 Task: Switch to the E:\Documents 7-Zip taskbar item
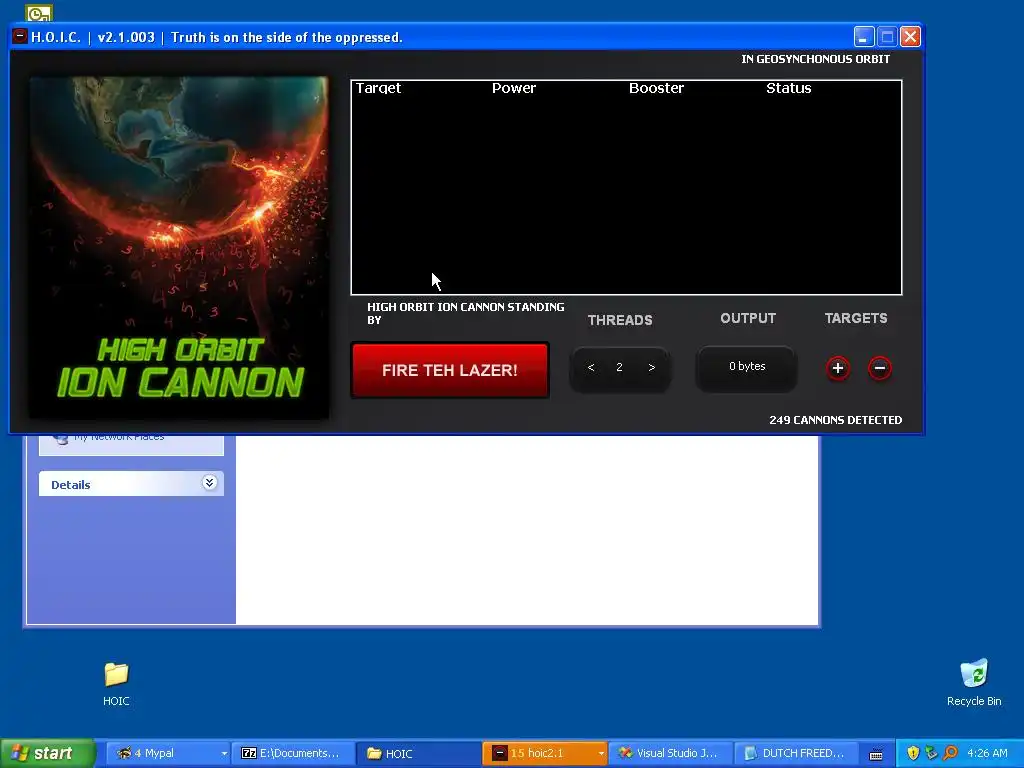tap(293, 753)
